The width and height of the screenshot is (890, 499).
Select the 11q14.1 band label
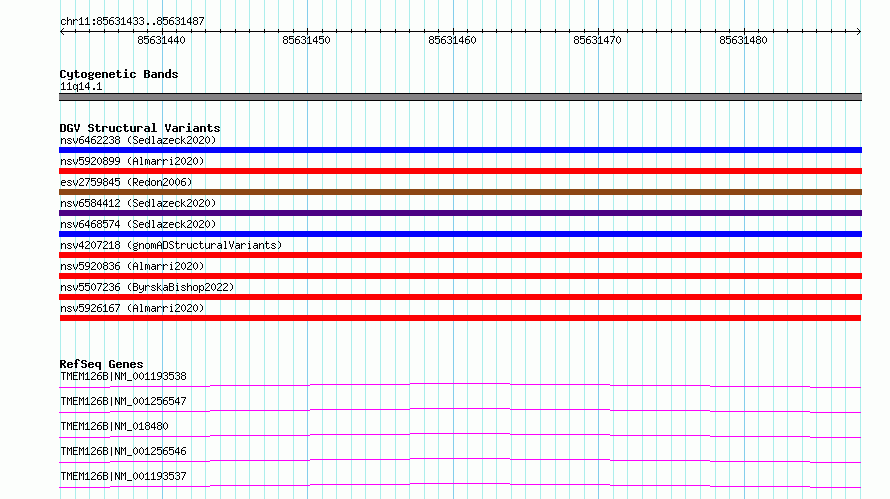click(81, 86)
